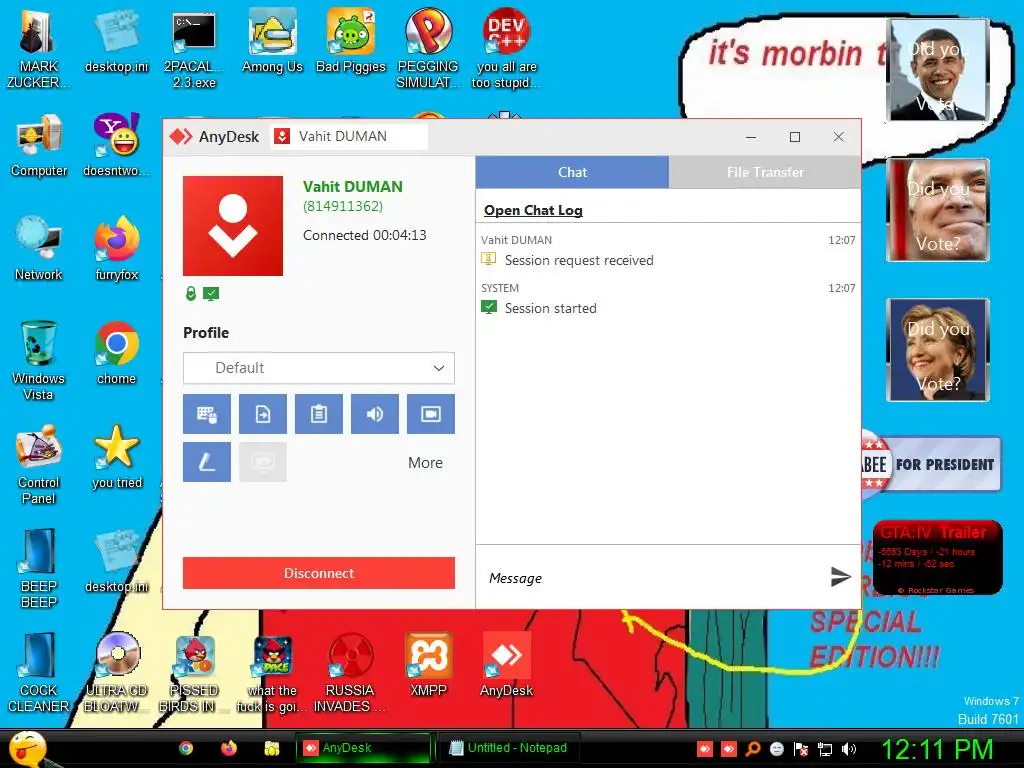1024x768 pixels.
Task: Click the green monitor checkmark status icon
Action: coord(211,294)
